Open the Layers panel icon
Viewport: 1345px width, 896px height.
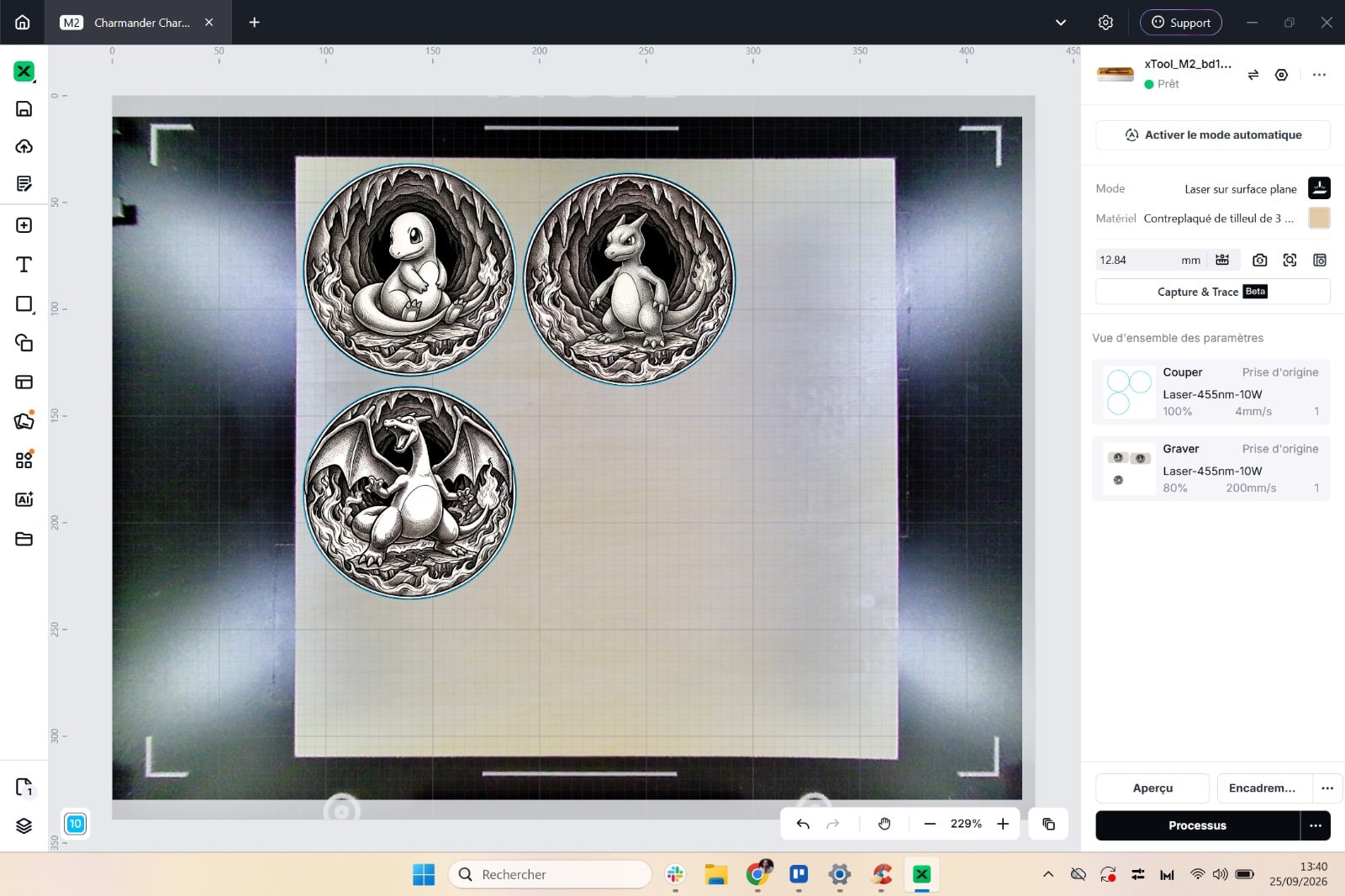[x=24, y=825]
